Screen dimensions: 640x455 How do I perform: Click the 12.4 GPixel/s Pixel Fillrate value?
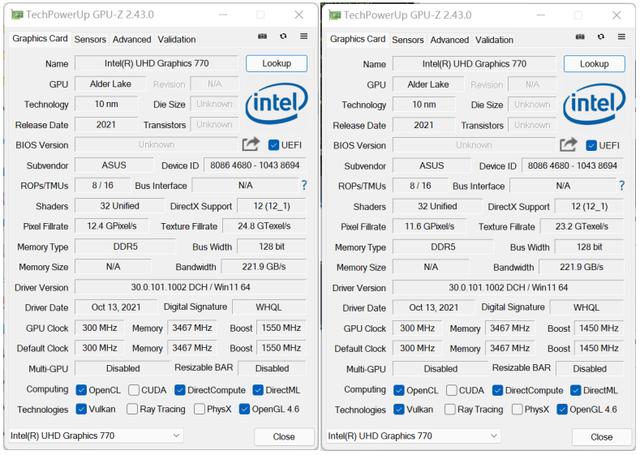click(112, 226)
